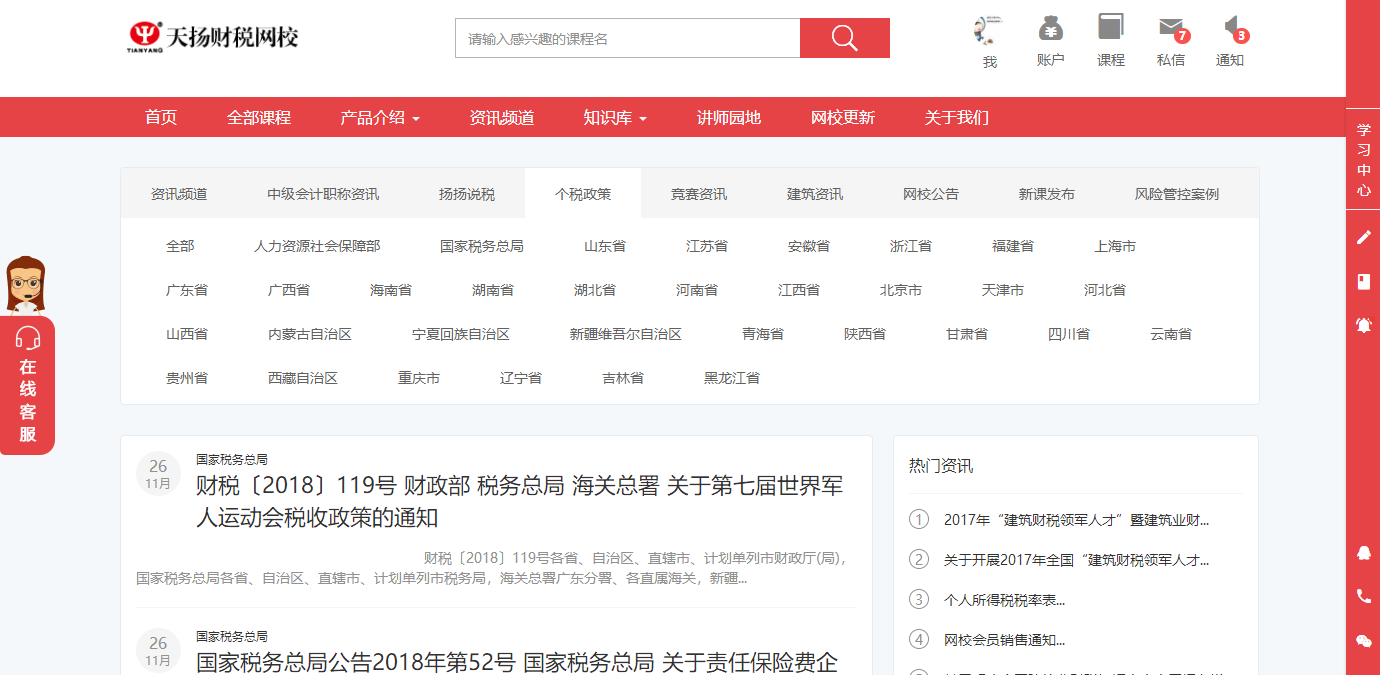The image size is (1380, 675).
Task: Expand the 产品介绍 dropdown menu
Action: [380, 118]
